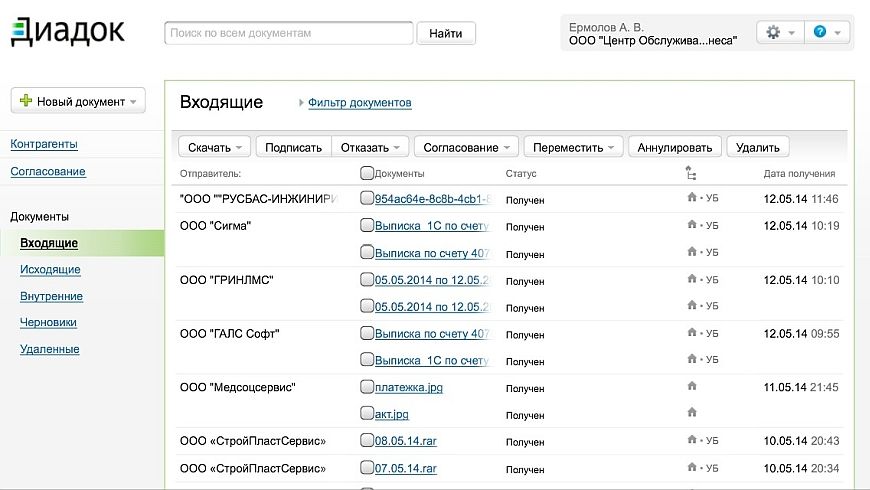The width and height of the screenshot is (870, 490).
Task: Click the date 11.05.14 21:45
Action: pyautogui.click(x=801, y=387)
